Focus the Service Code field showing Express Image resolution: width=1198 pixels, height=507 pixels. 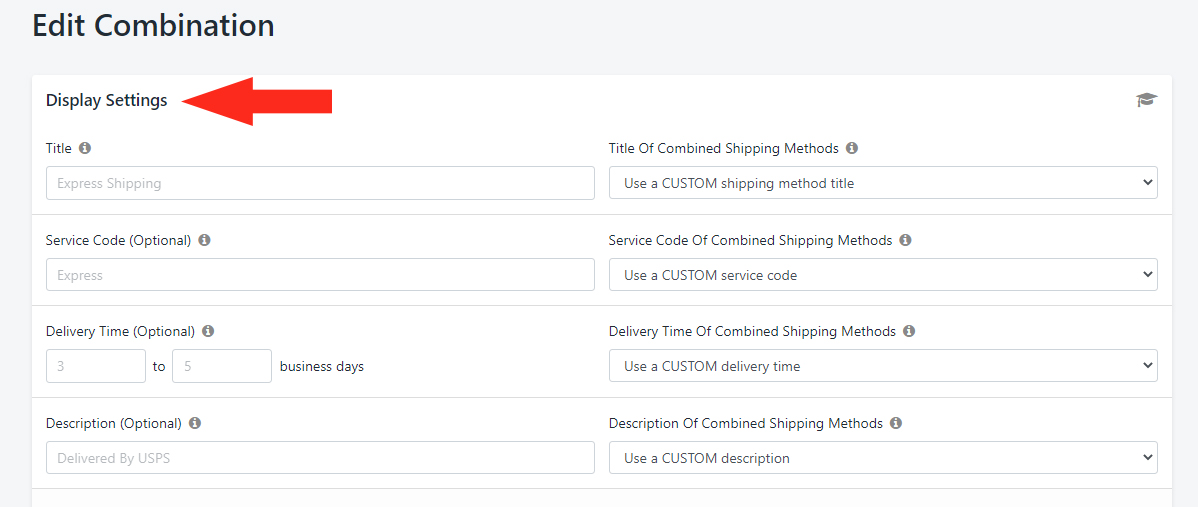point(320,275)
